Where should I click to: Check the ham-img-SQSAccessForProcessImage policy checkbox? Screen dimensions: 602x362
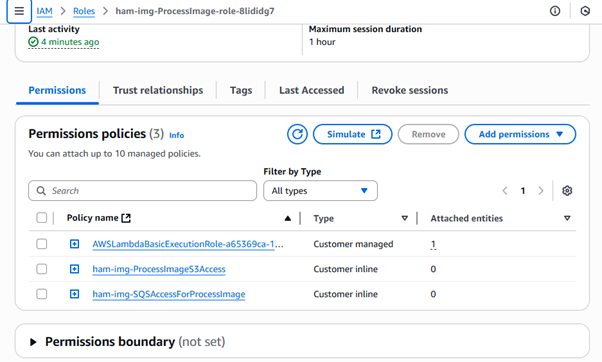point(41,294)
